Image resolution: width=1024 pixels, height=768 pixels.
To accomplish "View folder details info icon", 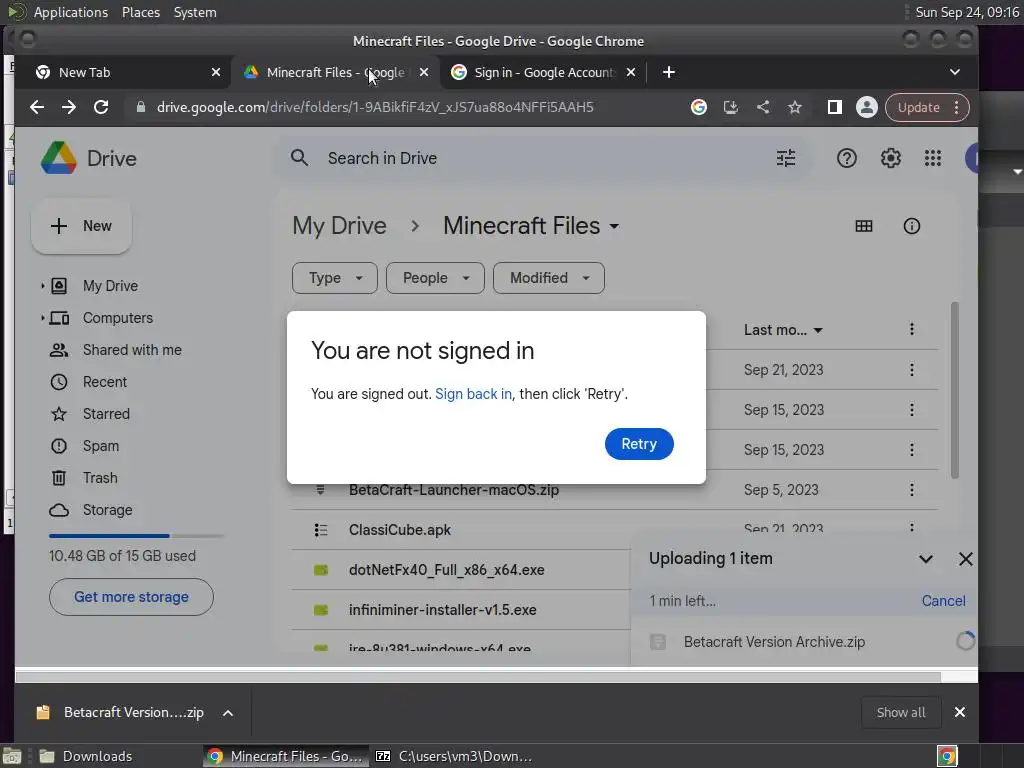I will coord(912,226).
